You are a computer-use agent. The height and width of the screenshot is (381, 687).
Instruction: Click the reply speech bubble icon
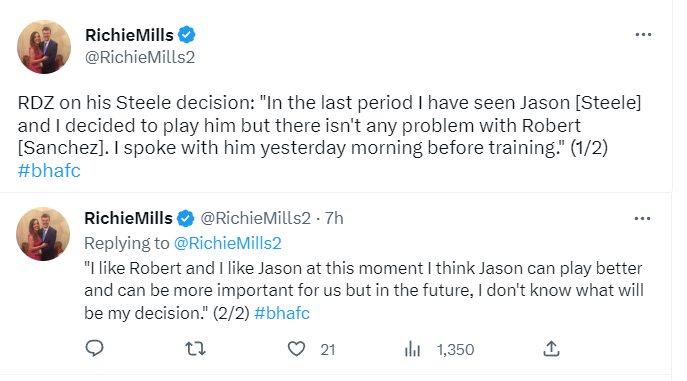click(94, 349)
